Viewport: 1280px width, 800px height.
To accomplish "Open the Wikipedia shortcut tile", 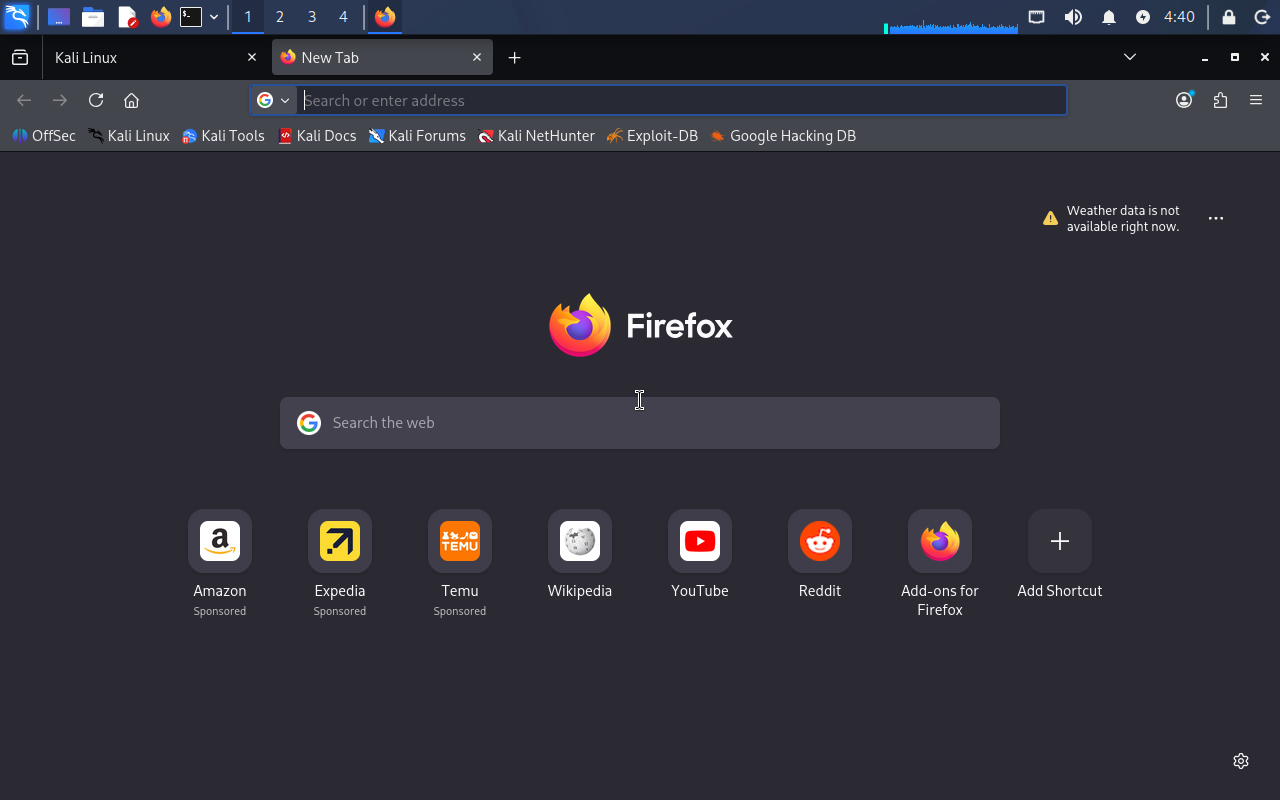I will (x=580, y=542).
